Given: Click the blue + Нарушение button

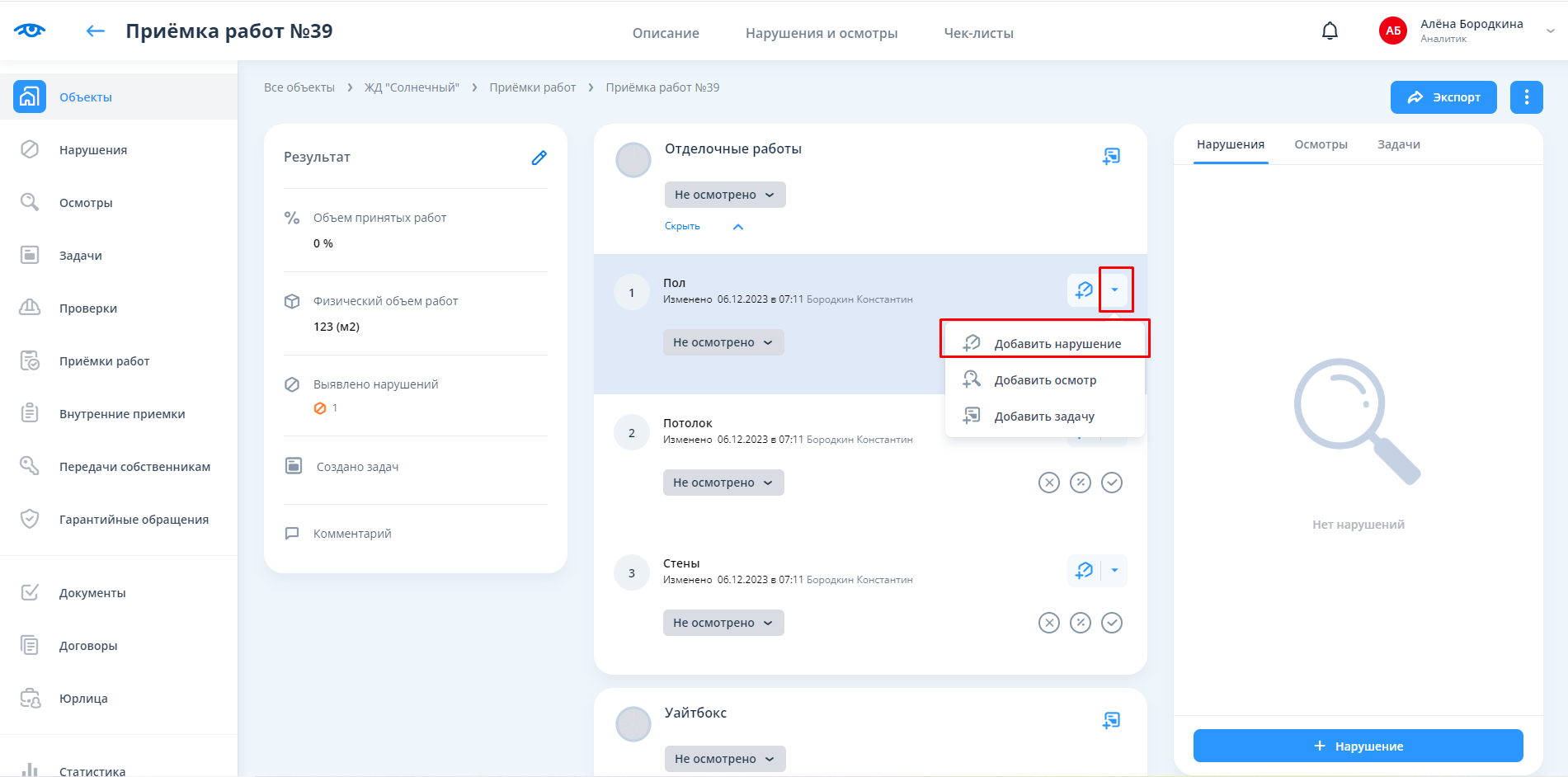Looking at the screenshot, I should click(1358, 746).
